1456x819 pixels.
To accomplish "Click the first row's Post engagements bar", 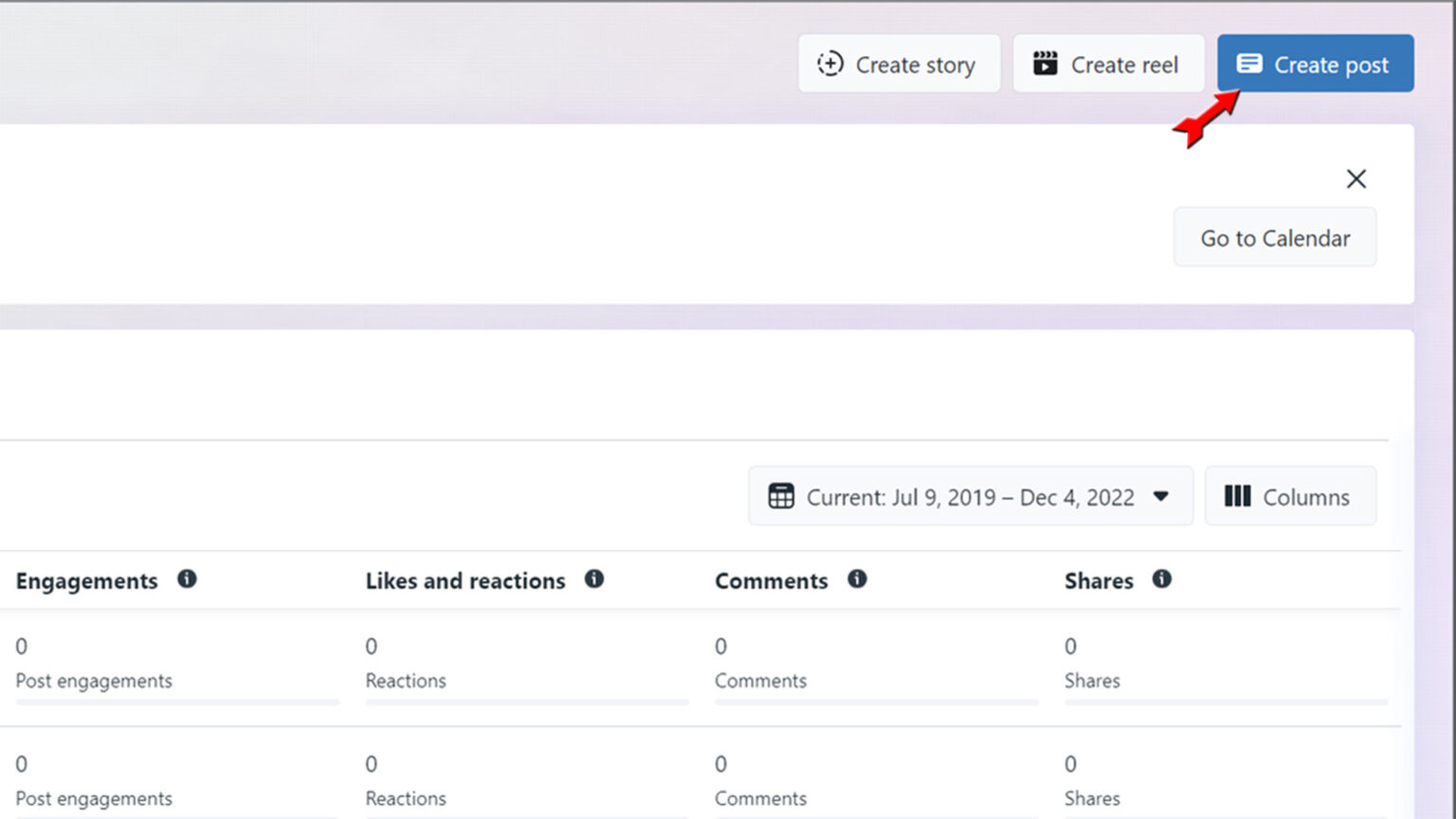I will tap(176, 702).
